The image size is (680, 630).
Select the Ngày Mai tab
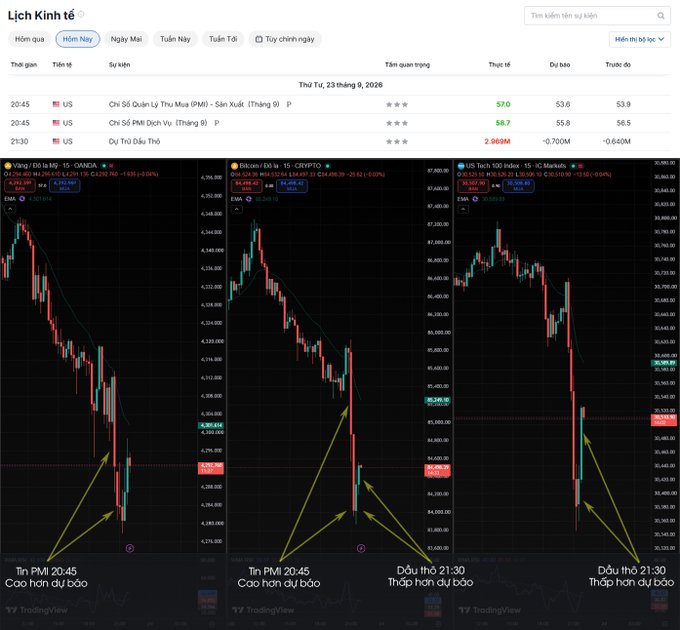click(x=126, y=39)
